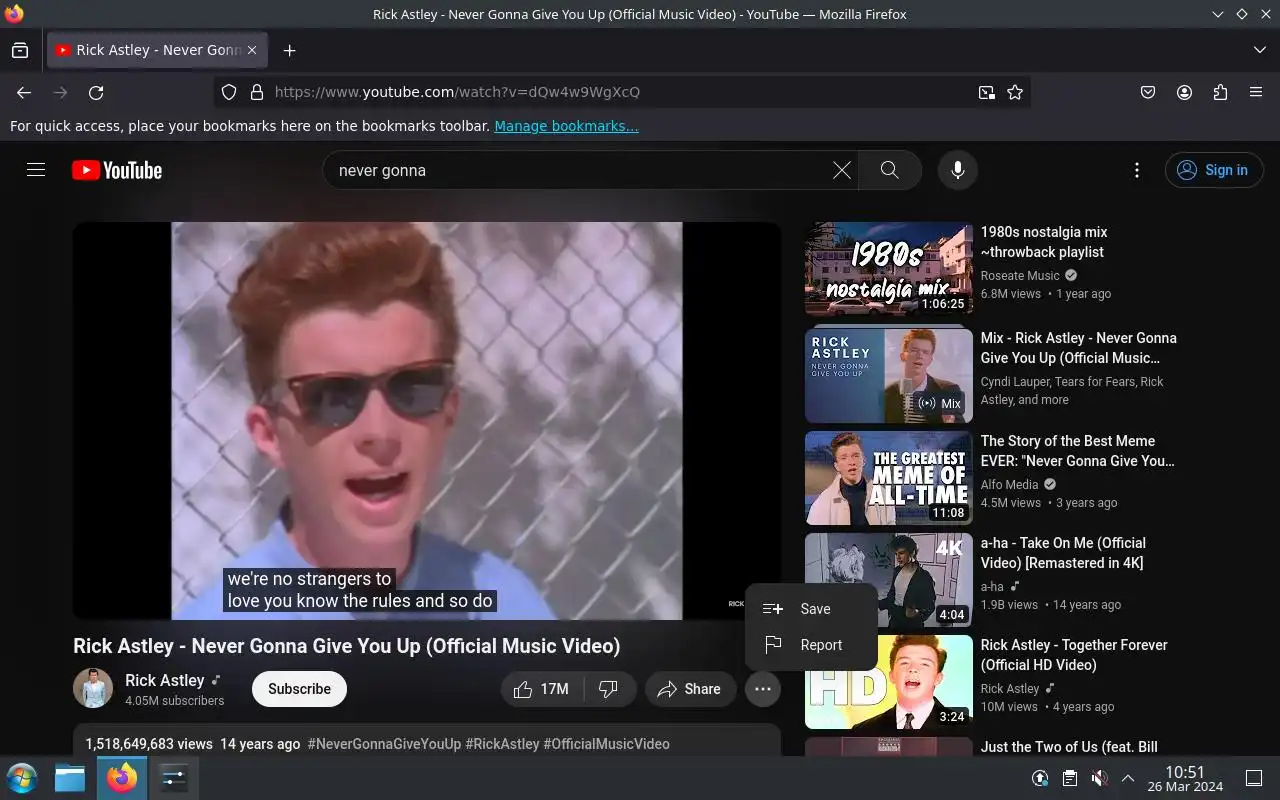Open Firefox application menu
This screenshot has width=1280, height=800.
point(1256,92)
